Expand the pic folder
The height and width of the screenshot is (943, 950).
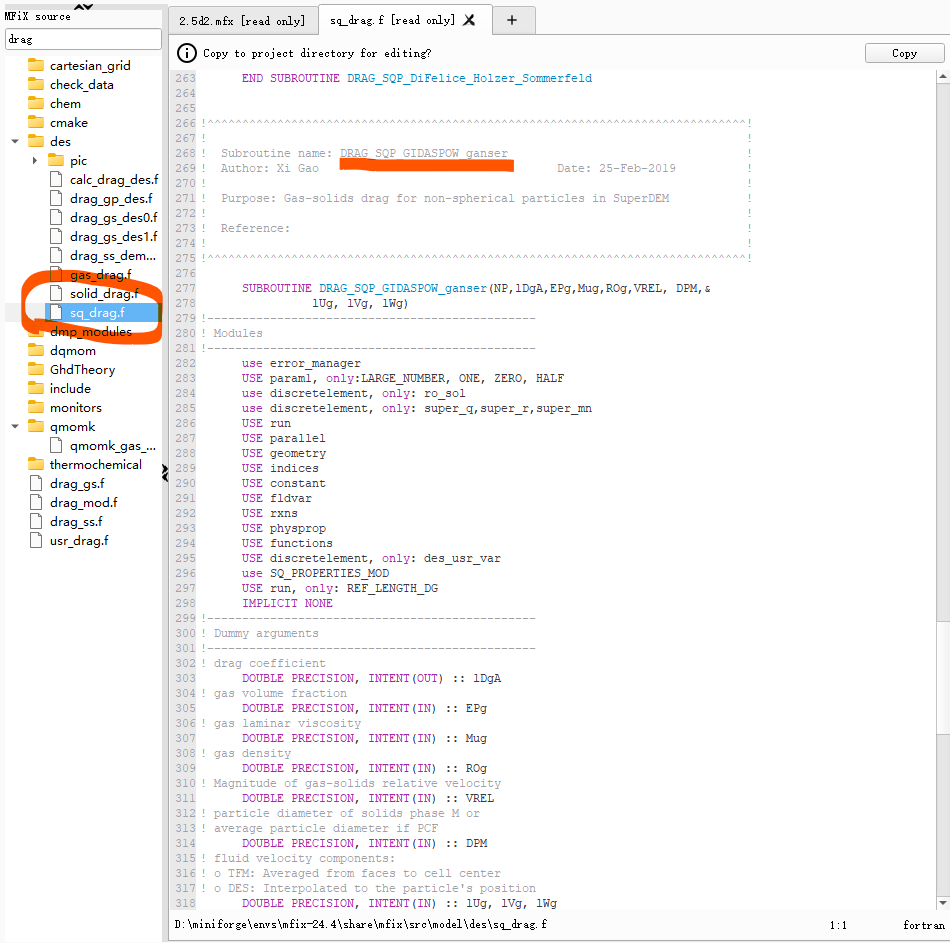tap(35, 161)
